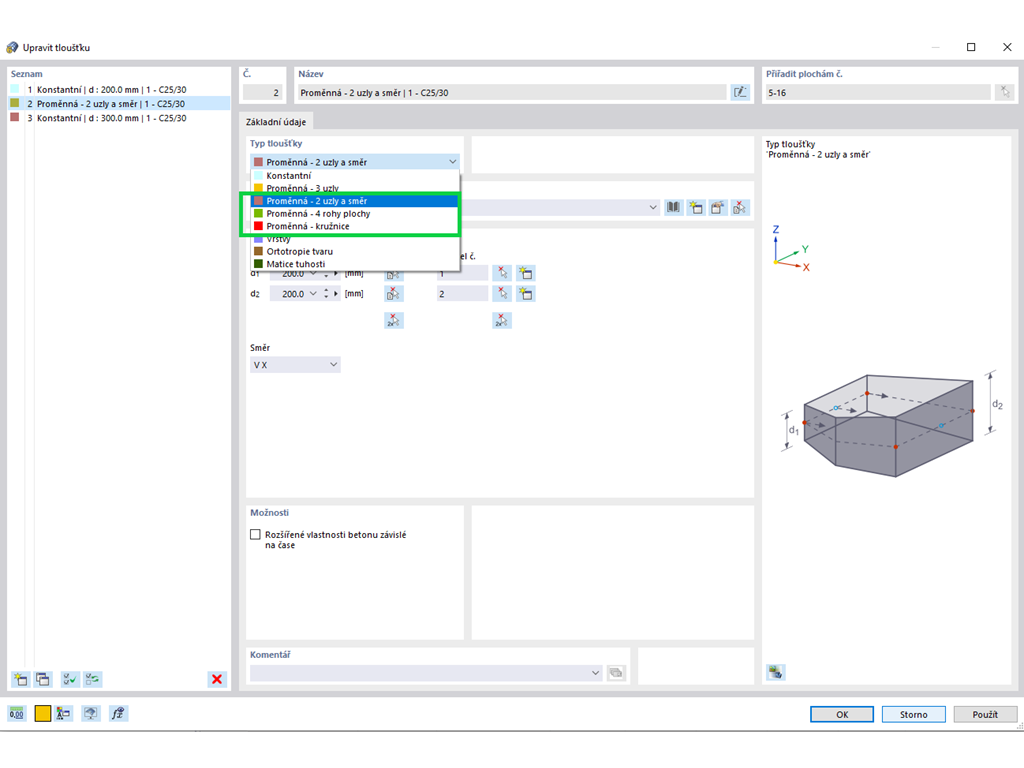Click the d2 spinner arrows

[x=326, y=294]
